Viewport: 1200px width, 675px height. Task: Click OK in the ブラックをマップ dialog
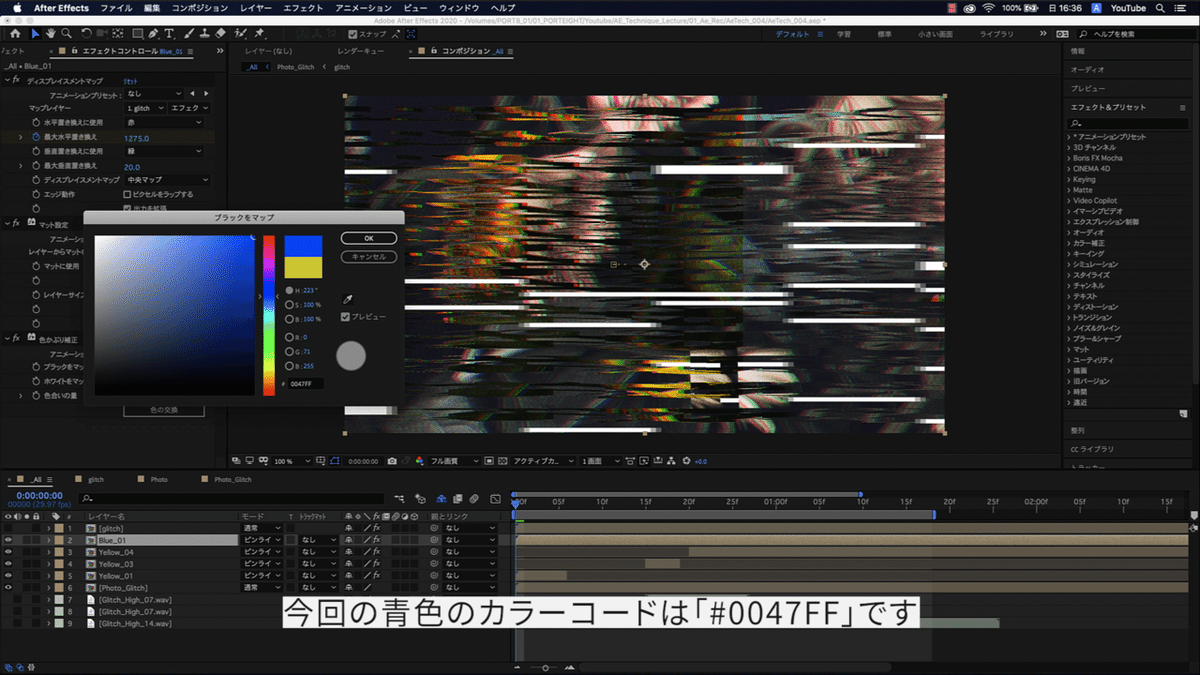368,238
